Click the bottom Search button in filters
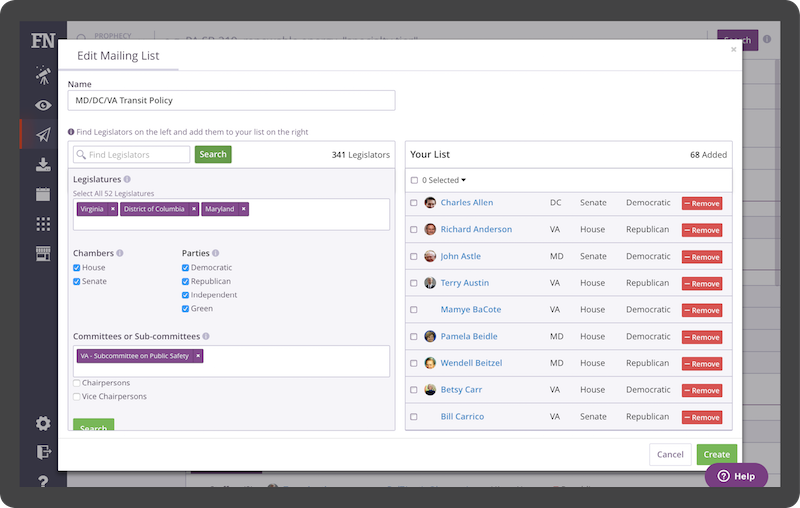Image resolution: width=800 pixels, height=508 pixels. pos(93,425)
